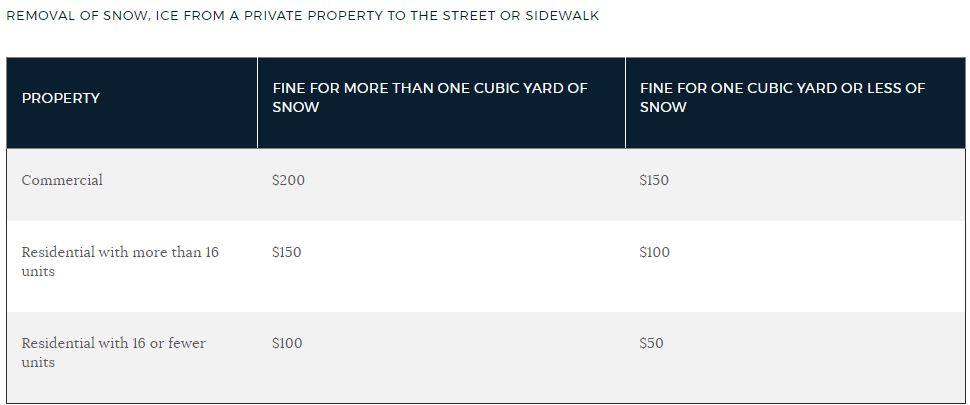Click 'Residential with 16 or fewer units'

click(x=114, y=352)
